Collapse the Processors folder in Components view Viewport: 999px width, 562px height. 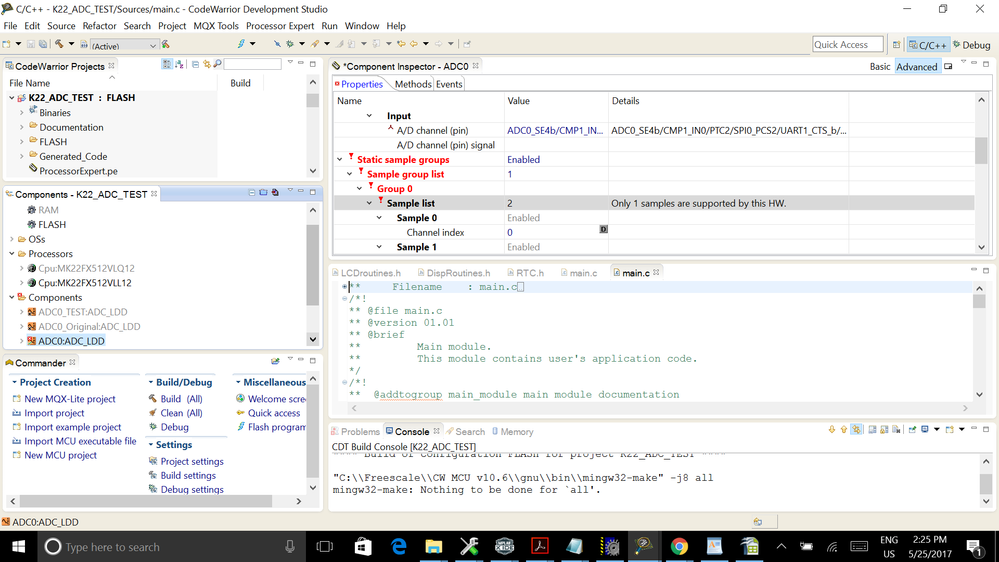pos(12,254)
